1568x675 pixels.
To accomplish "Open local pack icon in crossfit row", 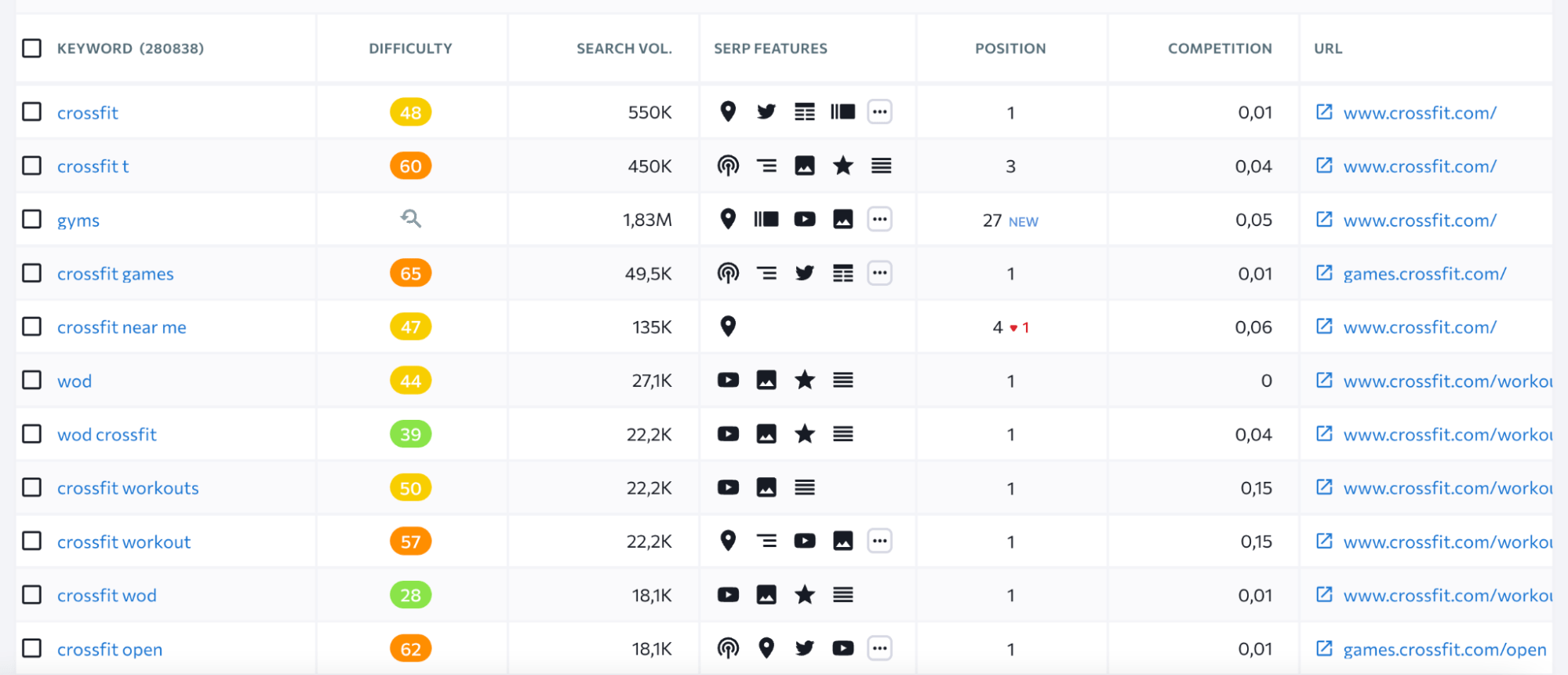I will point(728,112).
